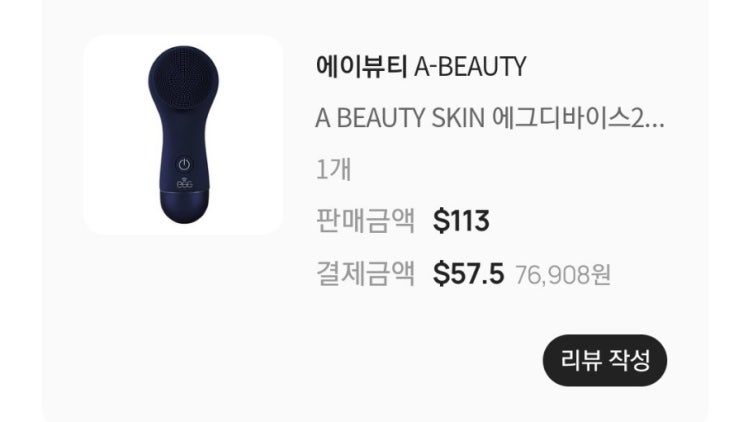
Task: Click the device handle in product image
Action: tap(184, 152)
